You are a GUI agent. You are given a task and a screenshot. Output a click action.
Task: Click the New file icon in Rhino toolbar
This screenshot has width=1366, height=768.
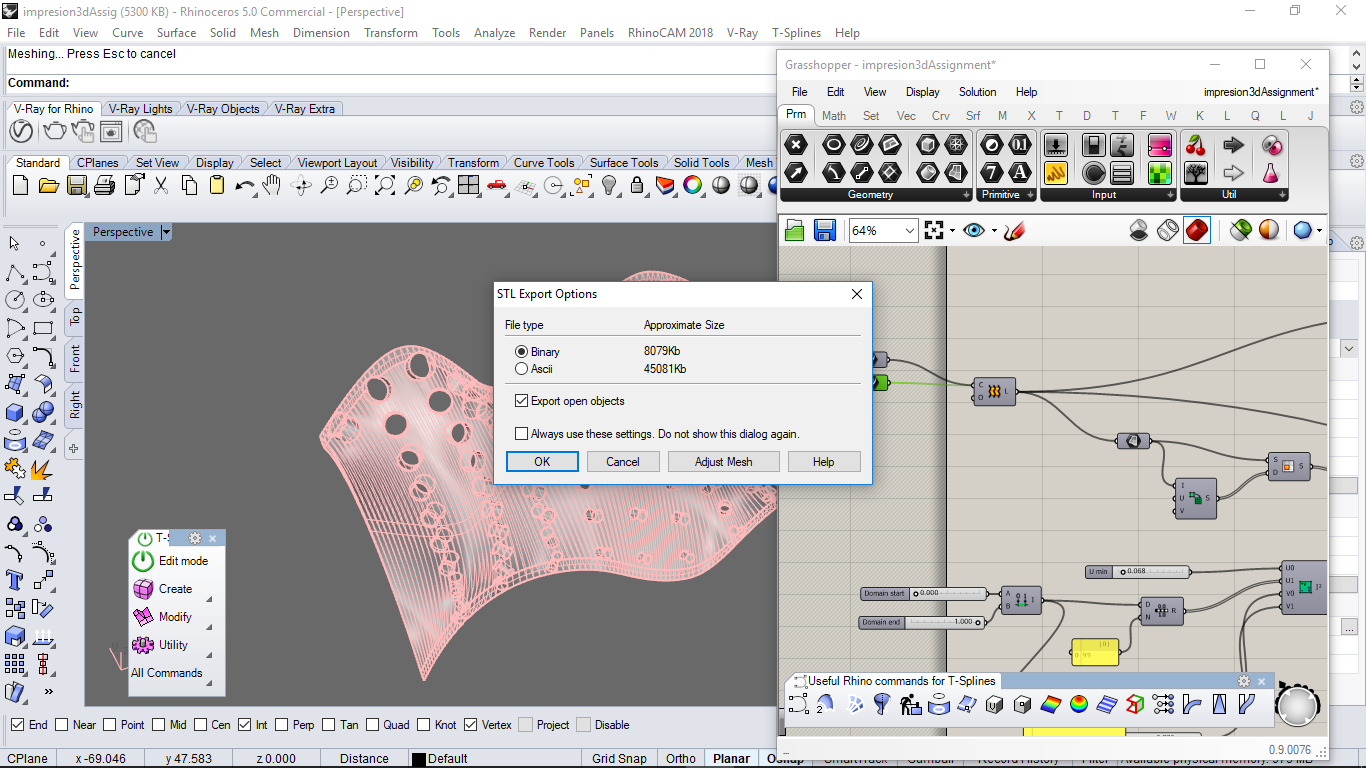[x=20, y=185]
